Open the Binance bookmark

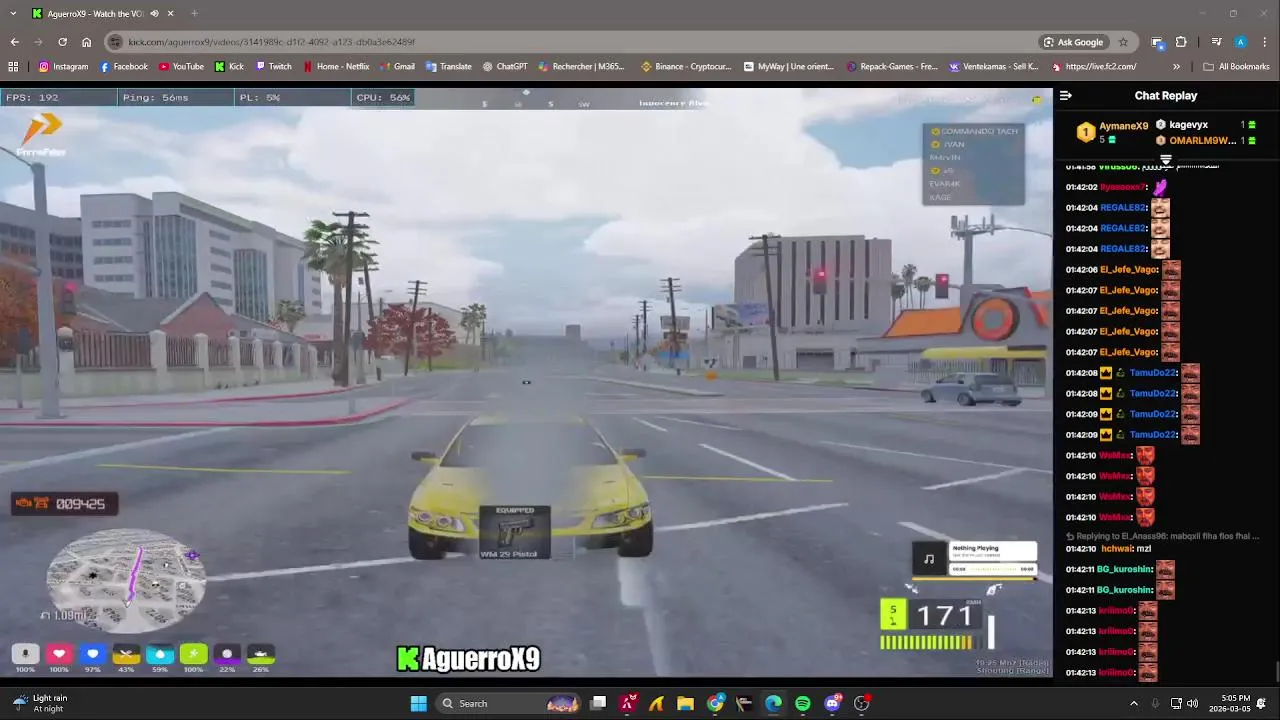[686, 67]
